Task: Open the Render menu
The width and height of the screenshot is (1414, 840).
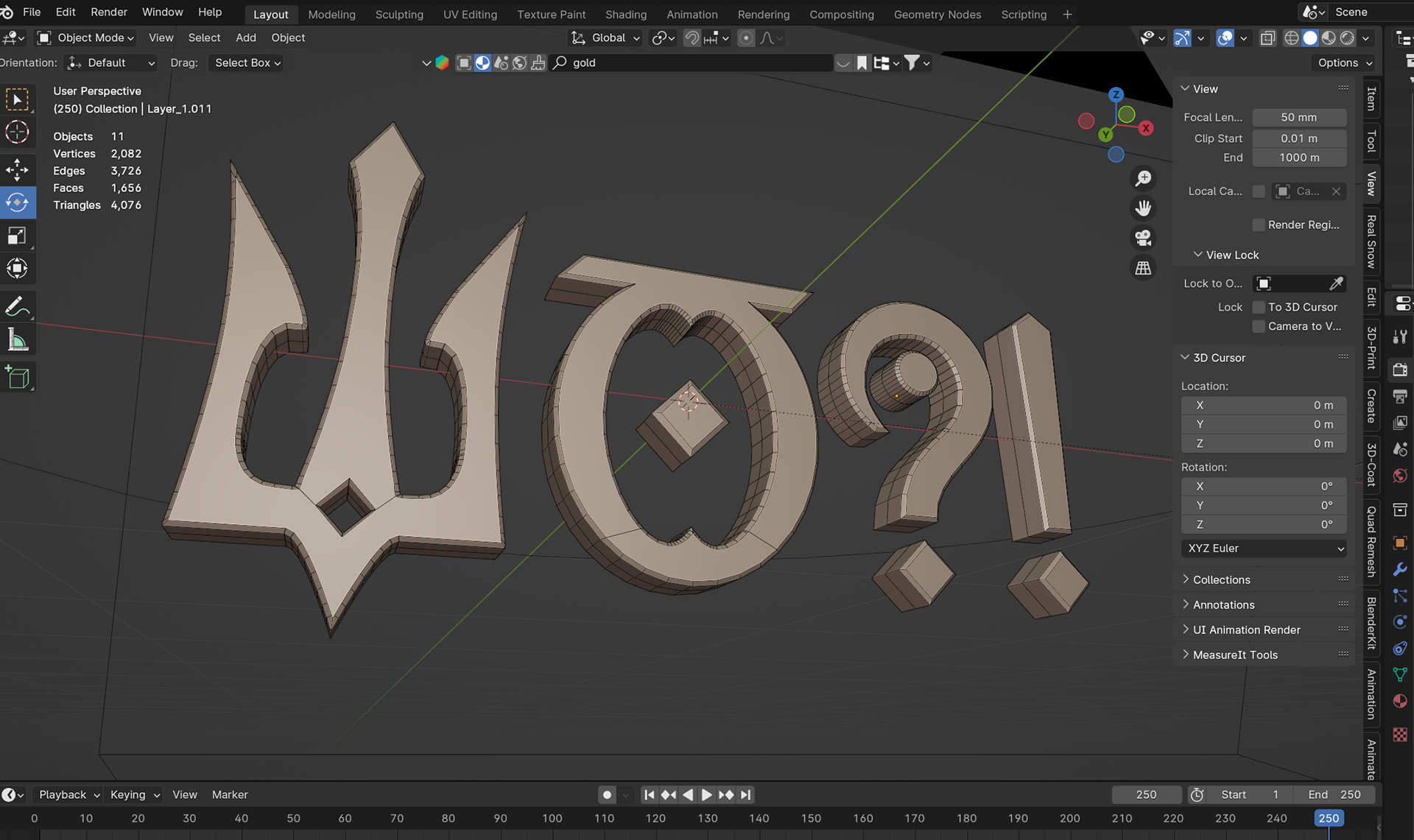Action: coord(109,12)
